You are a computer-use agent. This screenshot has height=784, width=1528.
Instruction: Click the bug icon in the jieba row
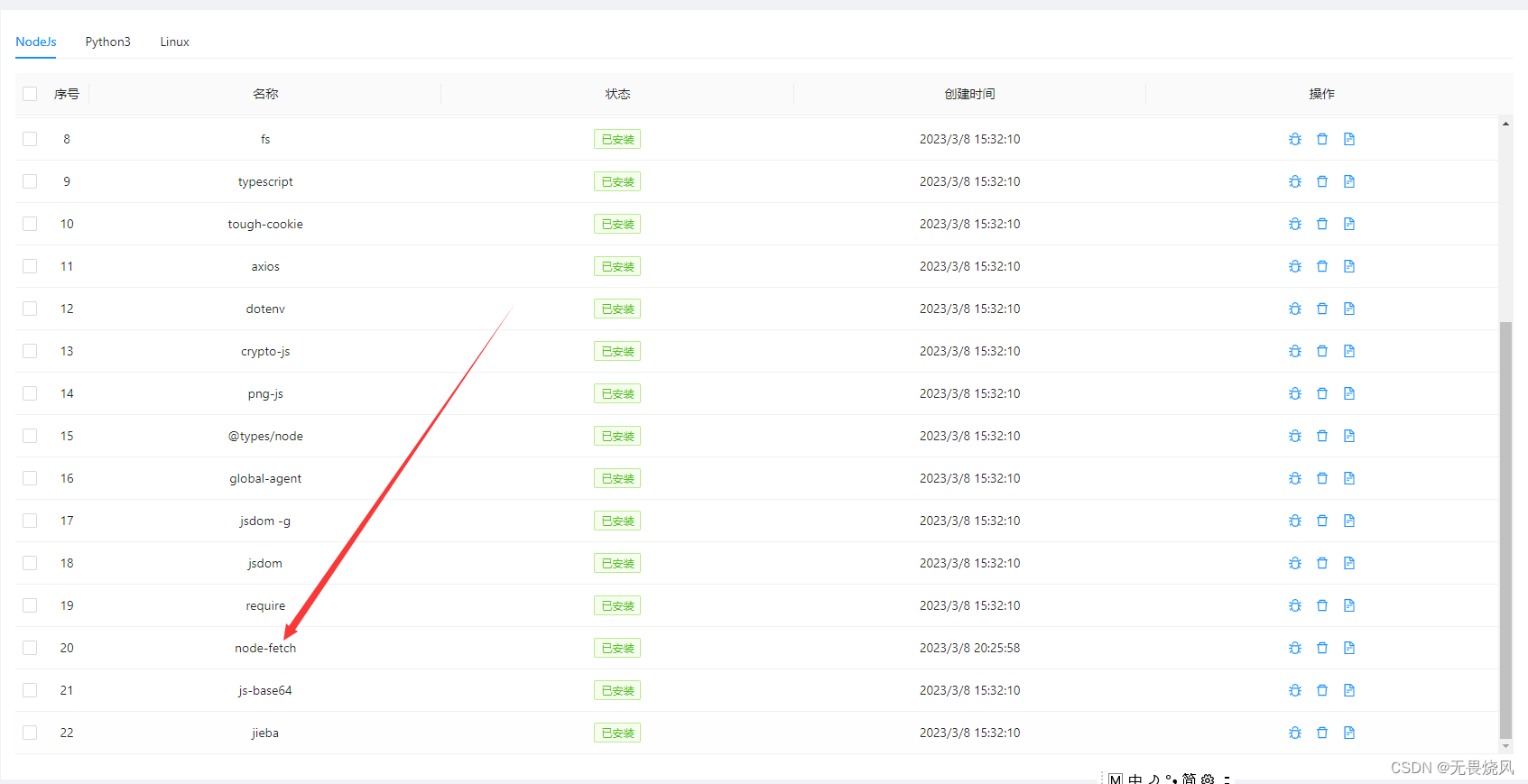pos(1295,733)
